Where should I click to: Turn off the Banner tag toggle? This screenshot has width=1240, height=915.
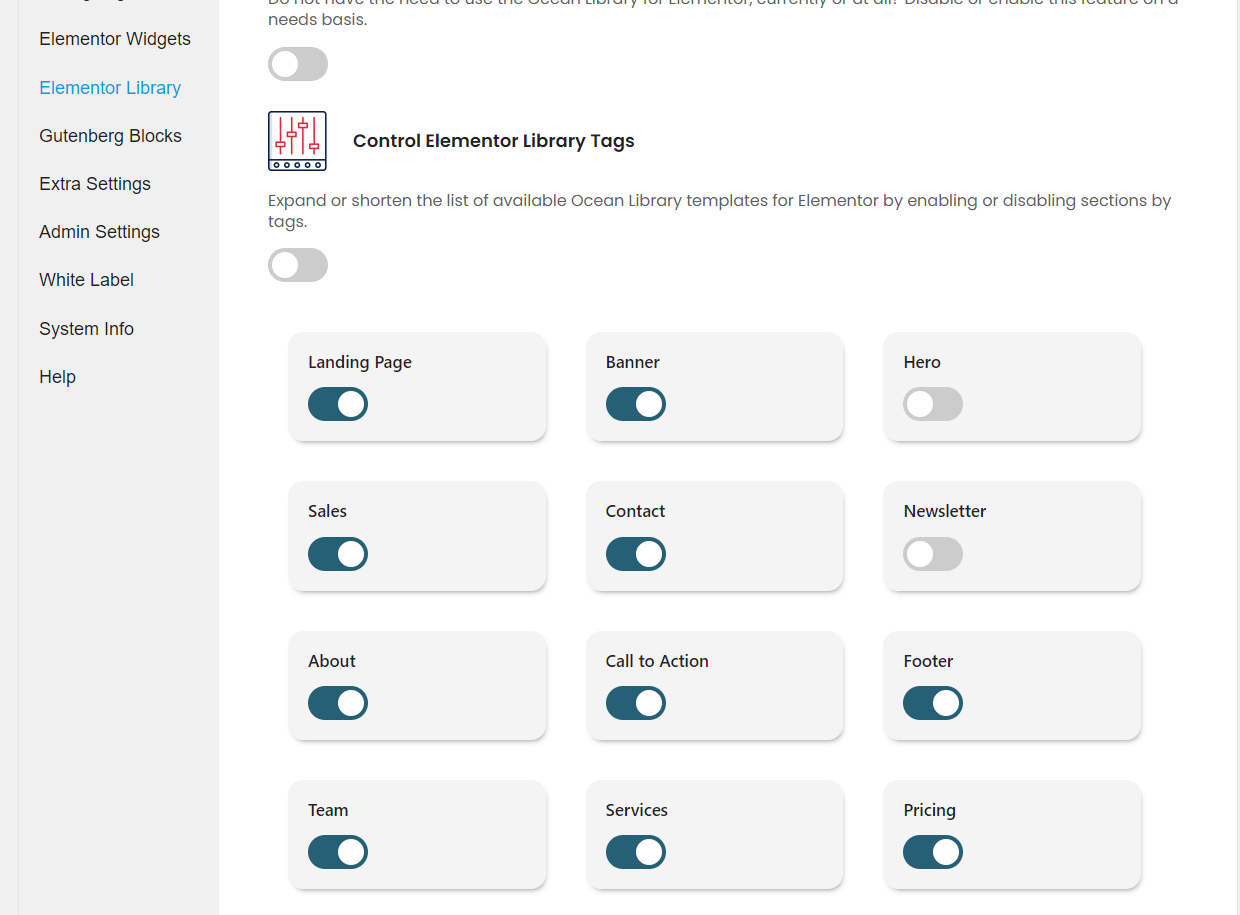coord(636,404)
